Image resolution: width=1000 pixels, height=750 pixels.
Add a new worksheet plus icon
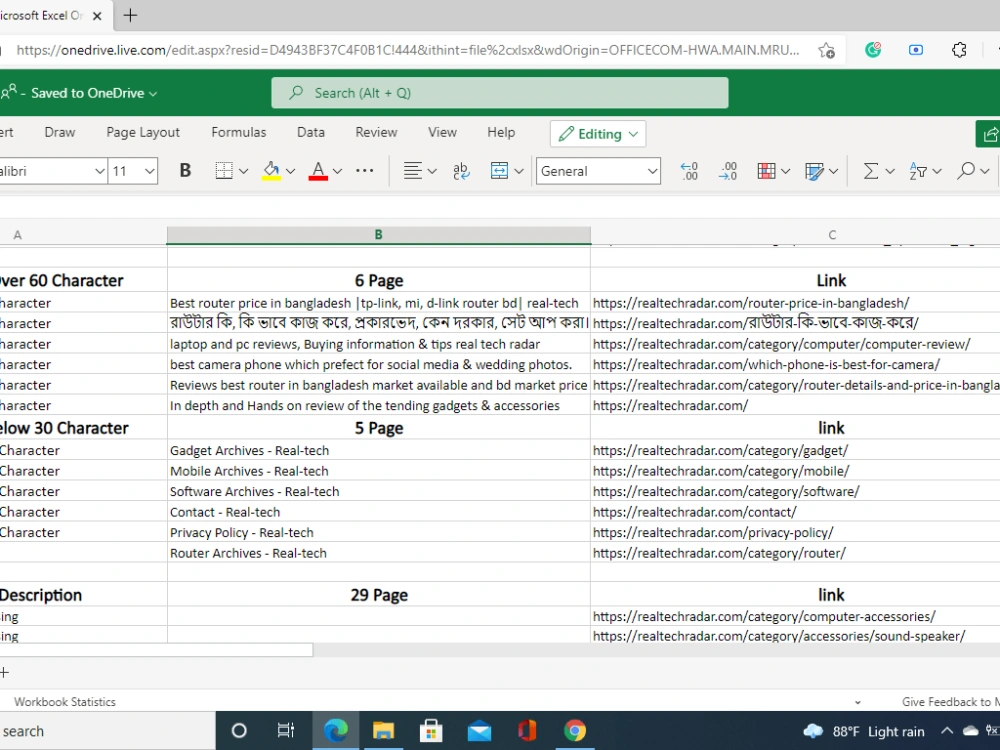(4, 672)
